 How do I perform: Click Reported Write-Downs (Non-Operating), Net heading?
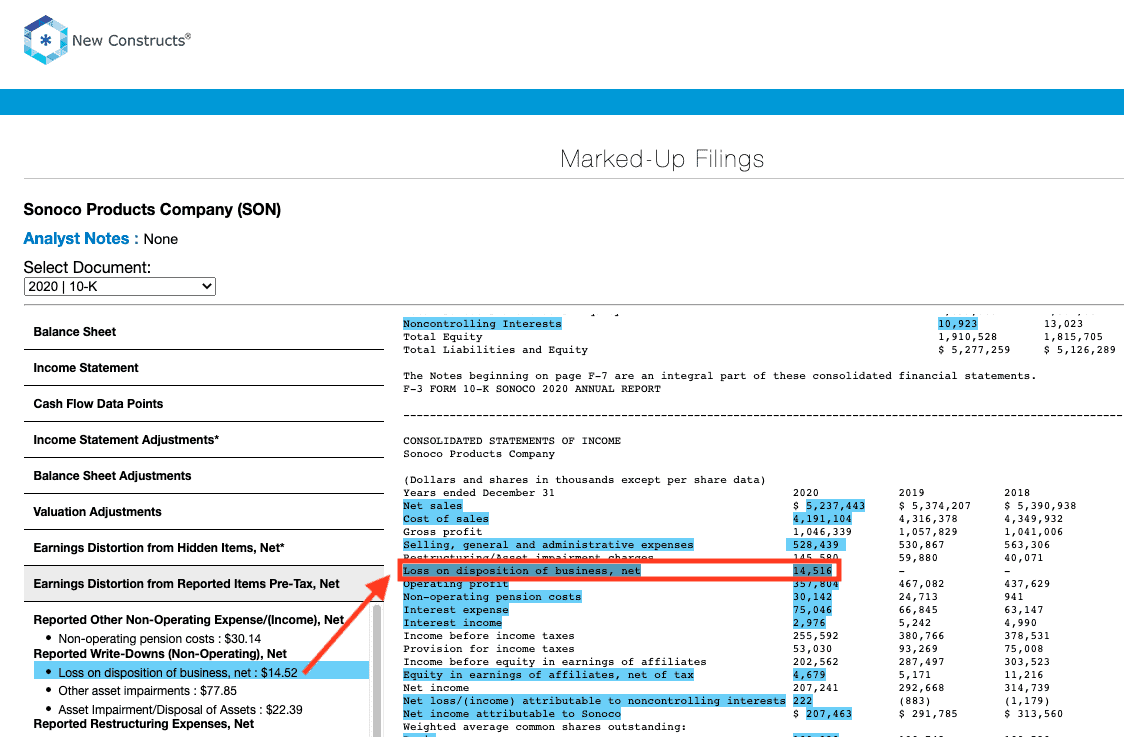[x=160, y=654]
